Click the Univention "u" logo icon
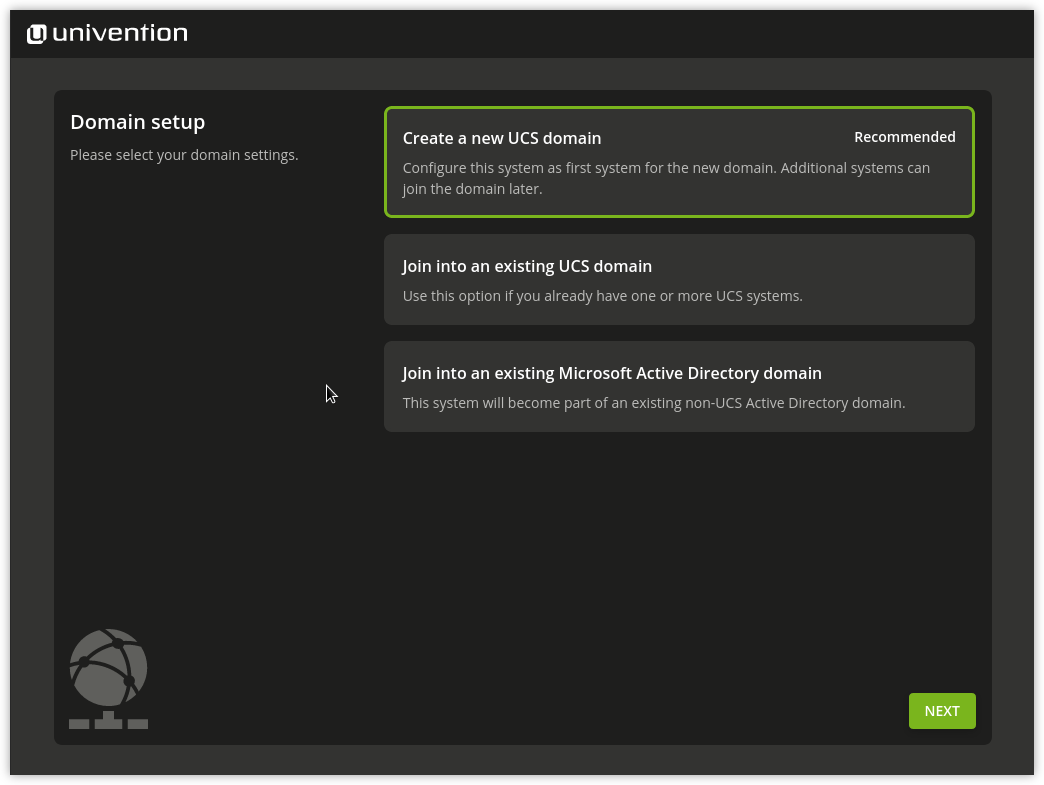1044x785 pixels. pos(35,32)
